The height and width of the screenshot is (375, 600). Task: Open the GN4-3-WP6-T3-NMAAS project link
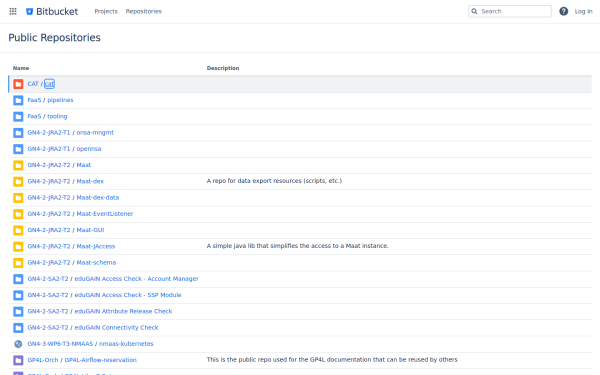[x=60, y=344]
